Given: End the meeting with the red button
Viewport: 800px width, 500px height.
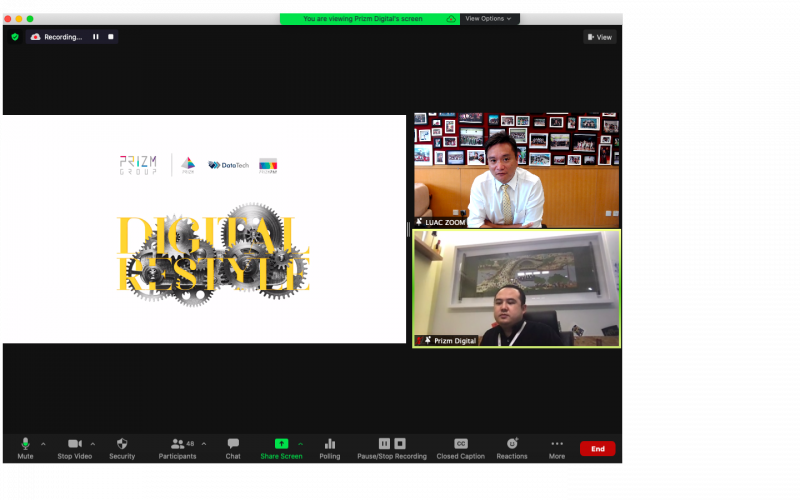Looking at the screenshot, I should coord(597,449).
